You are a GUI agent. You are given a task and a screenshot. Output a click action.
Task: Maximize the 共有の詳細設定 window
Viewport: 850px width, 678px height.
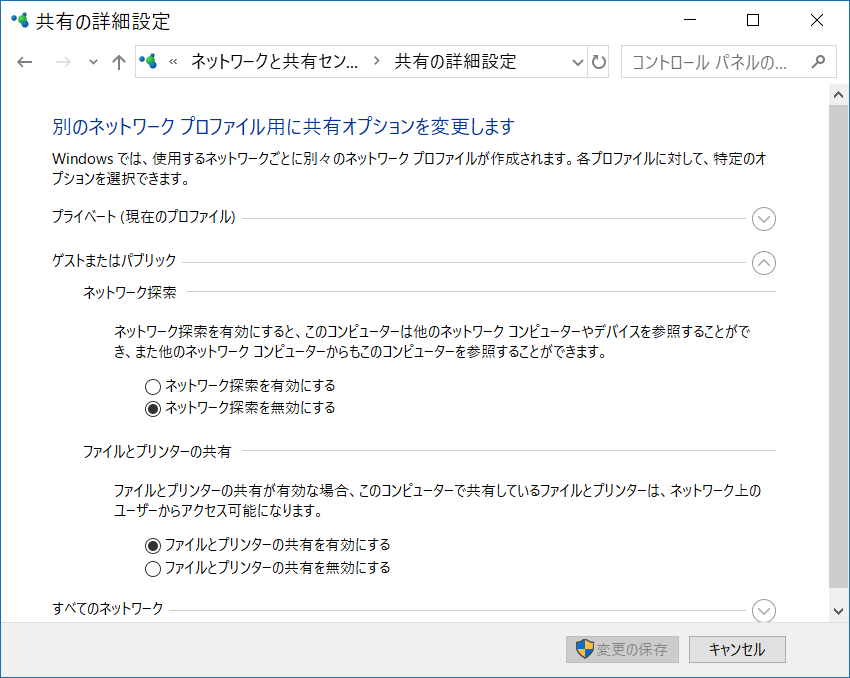point(753,20)
